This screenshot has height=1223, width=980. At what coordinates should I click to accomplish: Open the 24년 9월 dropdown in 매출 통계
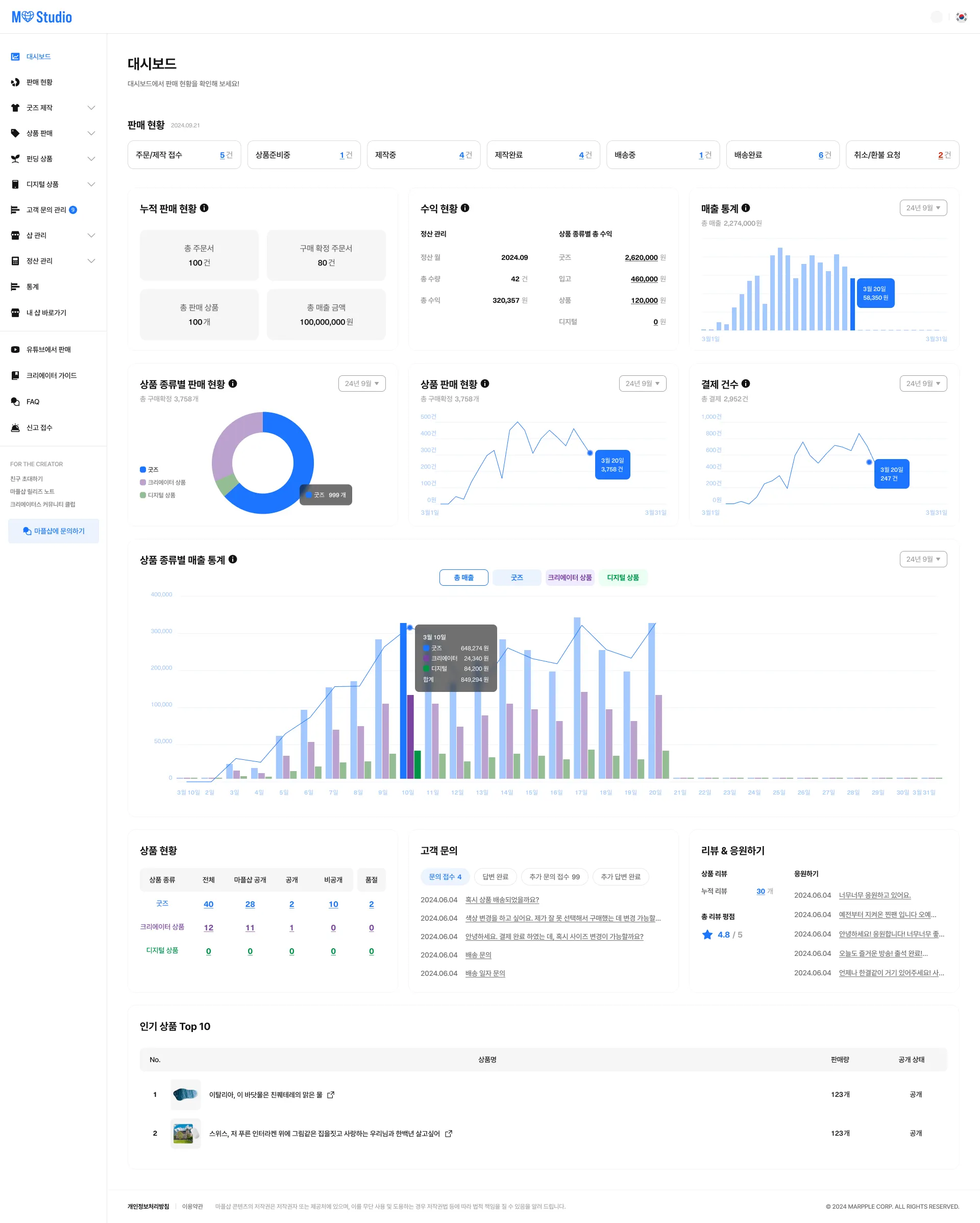923,208
